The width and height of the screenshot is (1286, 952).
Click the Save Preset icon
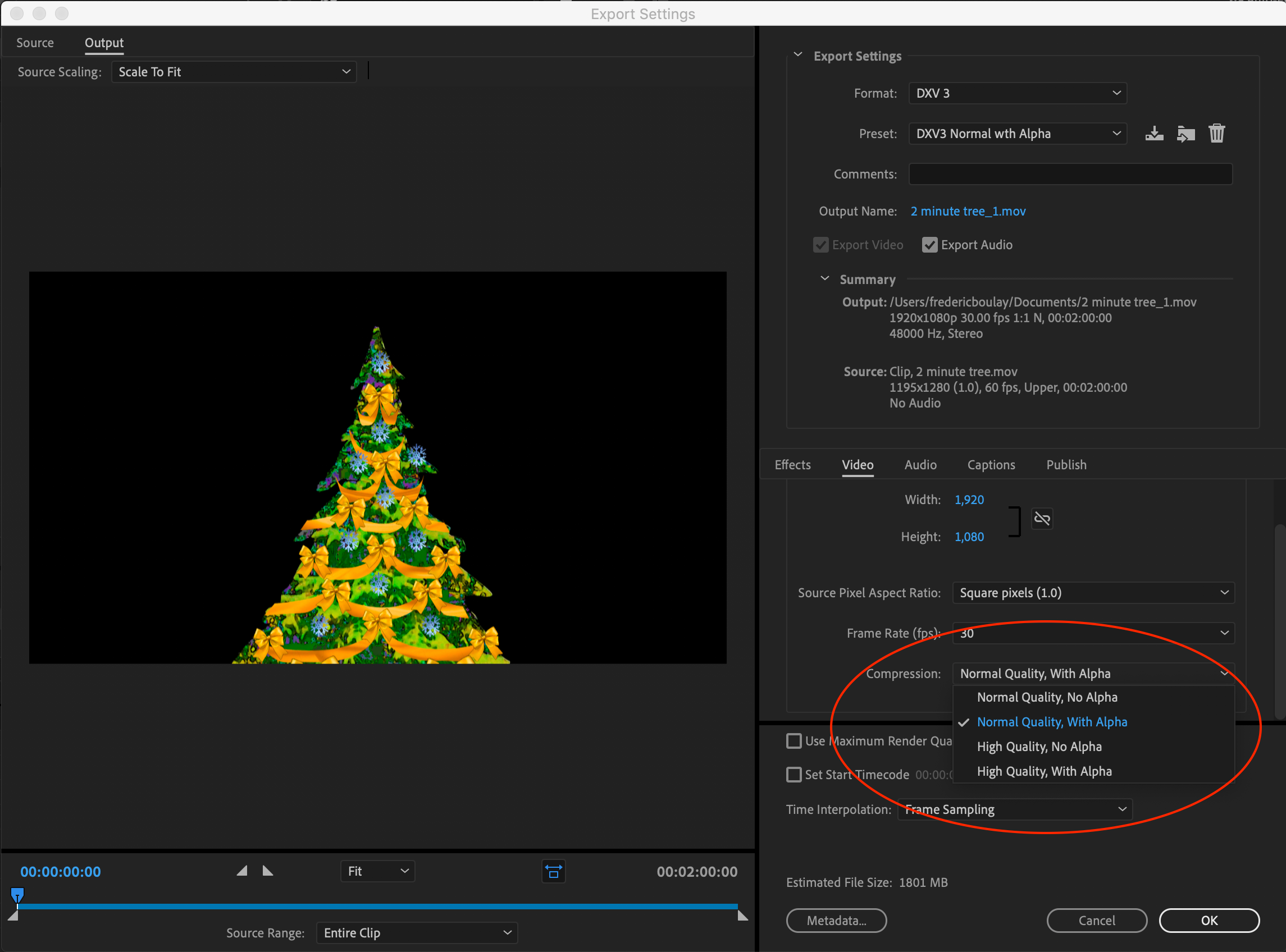click(1154, 134)
